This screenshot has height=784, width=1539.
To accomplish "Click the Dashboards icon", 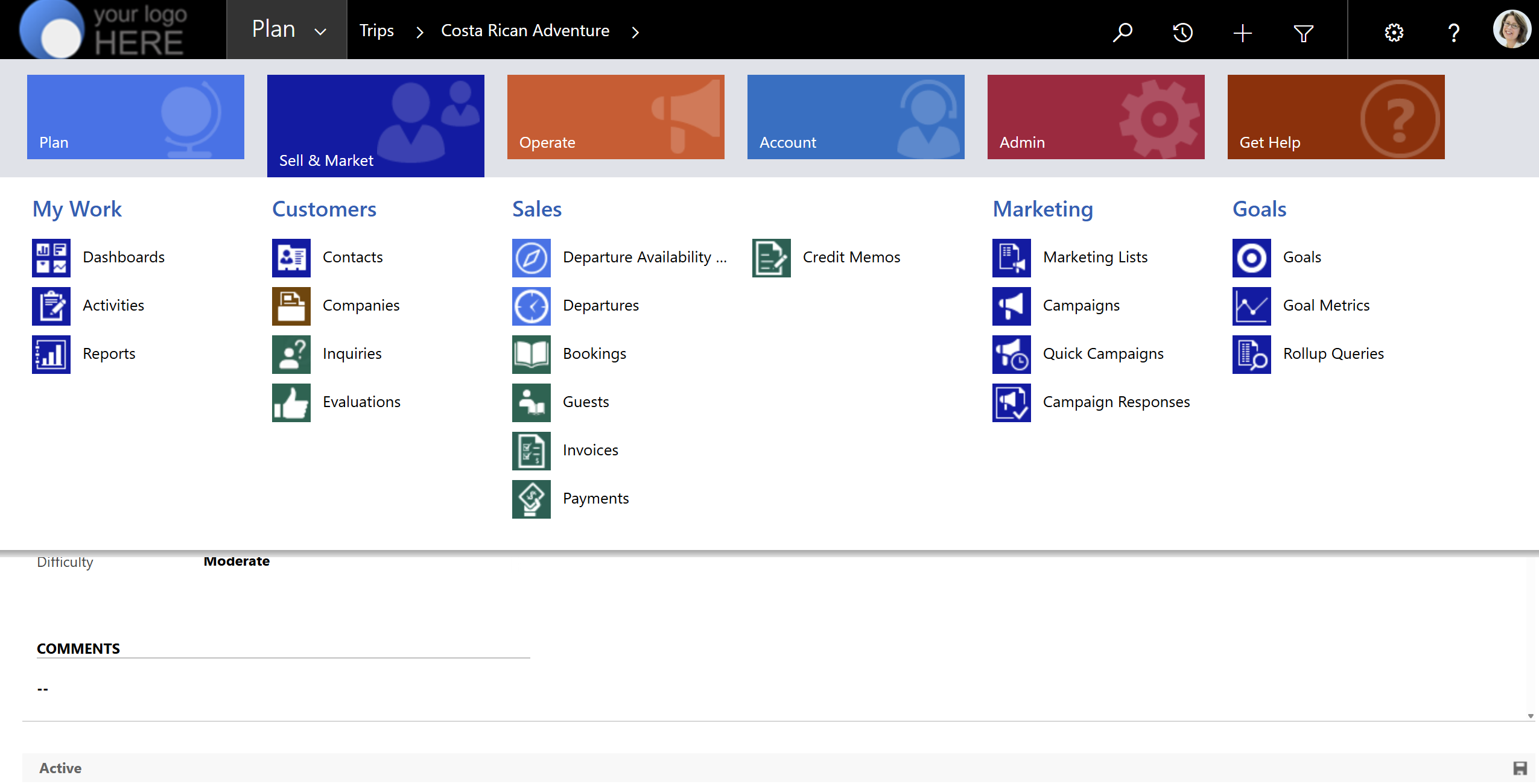I will click(51, 258).
